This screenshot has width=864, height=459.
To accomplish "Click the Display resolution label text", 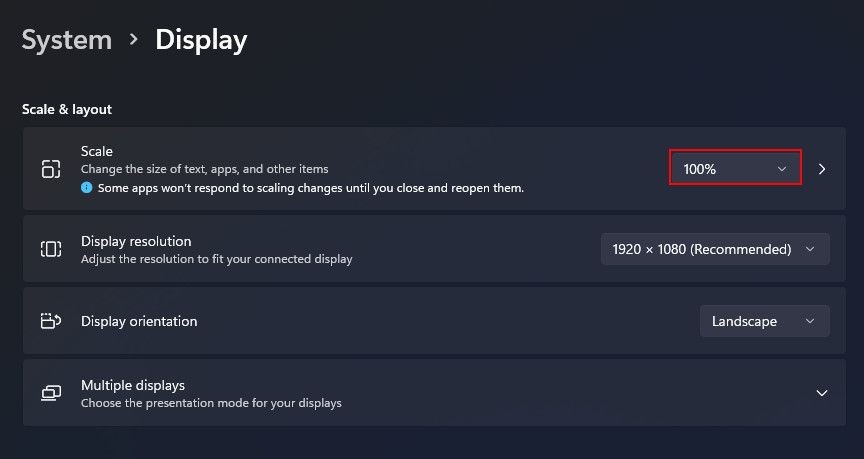I will click(x=136, y=241).
